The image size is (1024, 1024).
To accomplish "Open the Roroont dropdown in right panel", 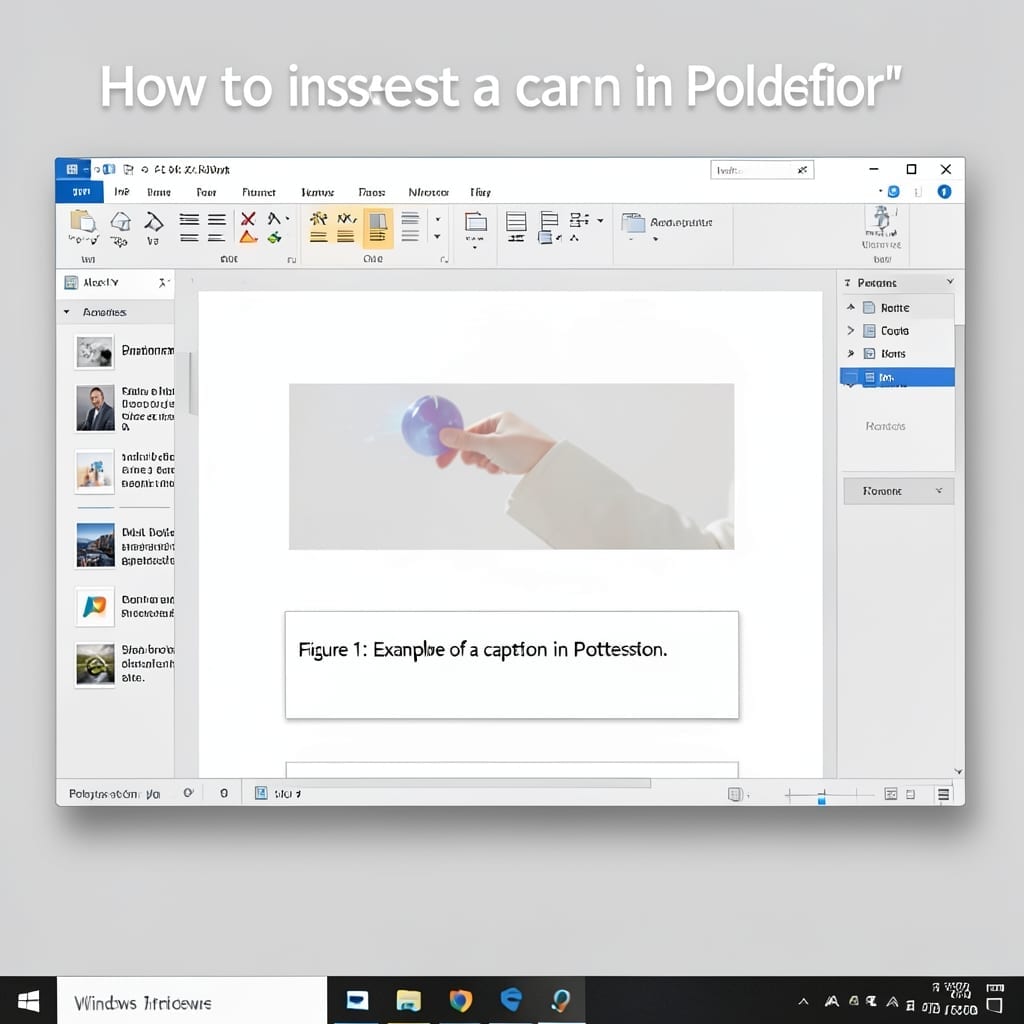I will (x=899, y=490).
